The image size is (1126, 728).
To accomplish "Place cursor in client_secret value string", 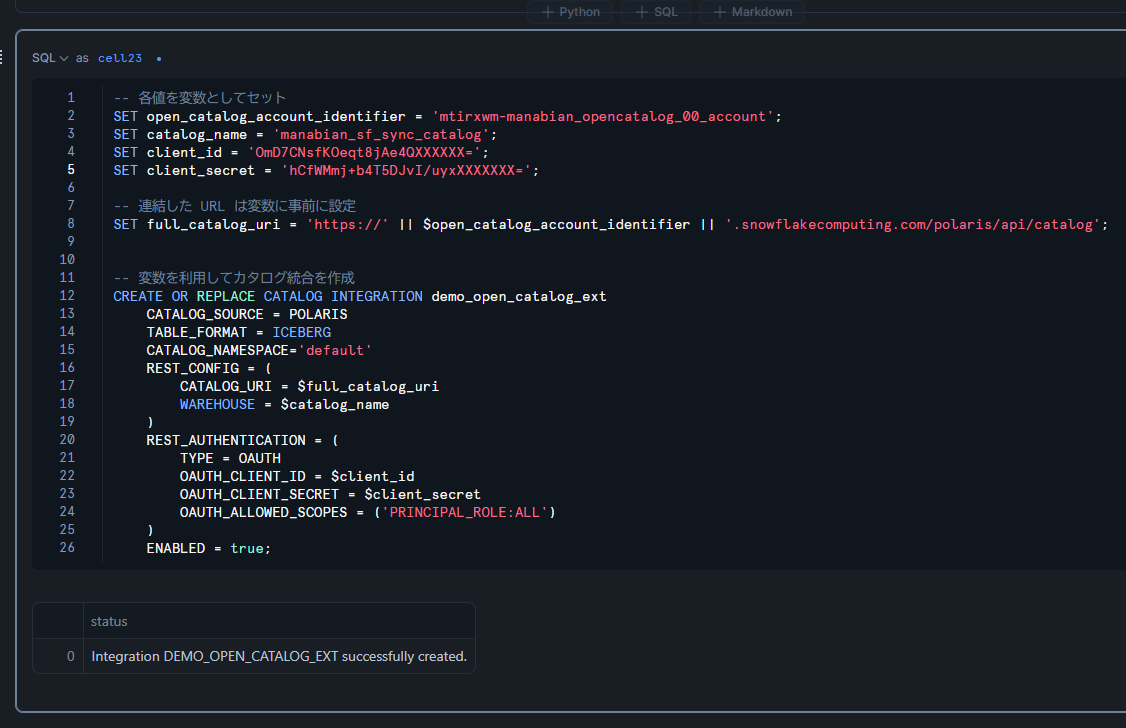I will pos(406,170).
